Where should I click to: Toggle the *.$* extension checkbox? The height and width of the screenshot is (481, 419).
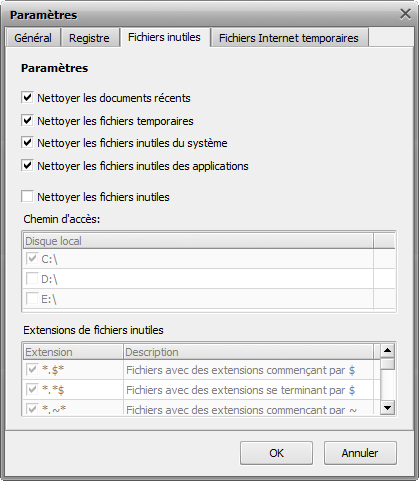tap(32, 370)
